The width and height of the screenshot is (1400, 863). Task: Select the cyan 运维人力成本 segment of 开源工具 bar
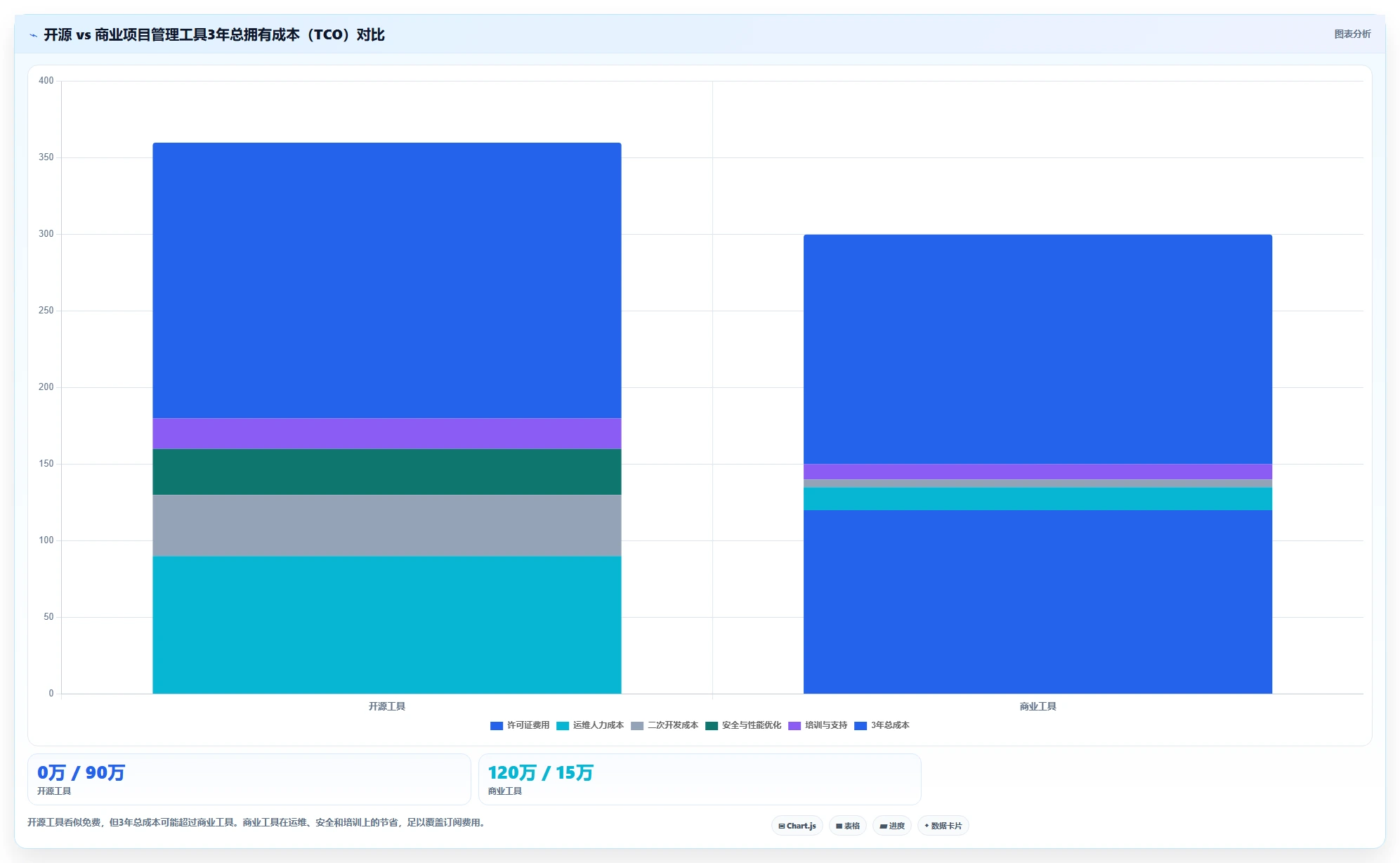(x=387, y=625)
